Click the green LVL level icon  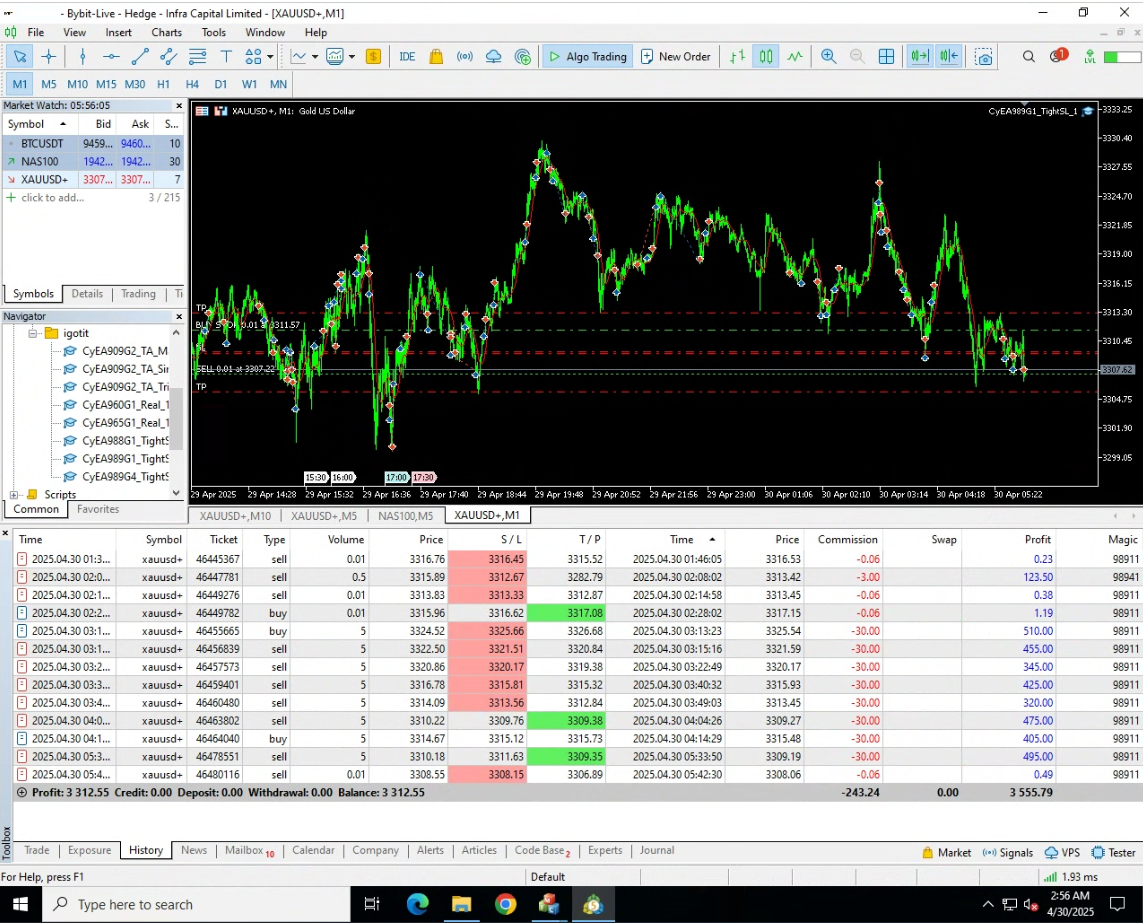click(x=1090, y=57)
